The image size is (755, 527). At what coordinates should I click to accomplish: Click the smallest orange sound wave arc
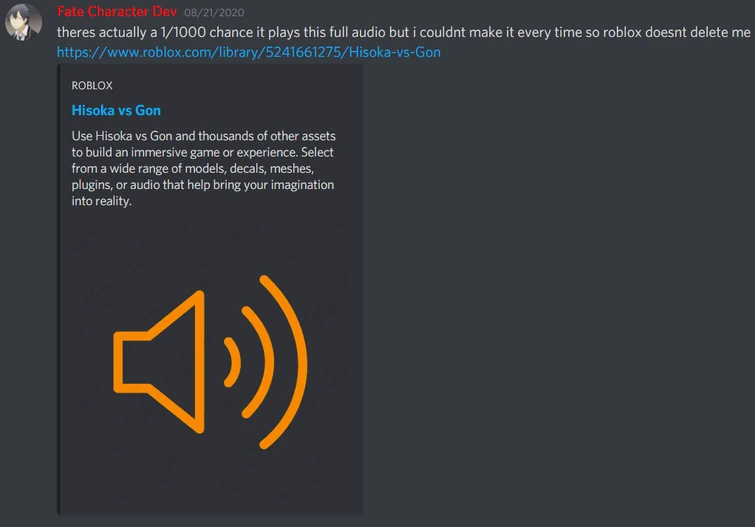click(x=234, y=362)
